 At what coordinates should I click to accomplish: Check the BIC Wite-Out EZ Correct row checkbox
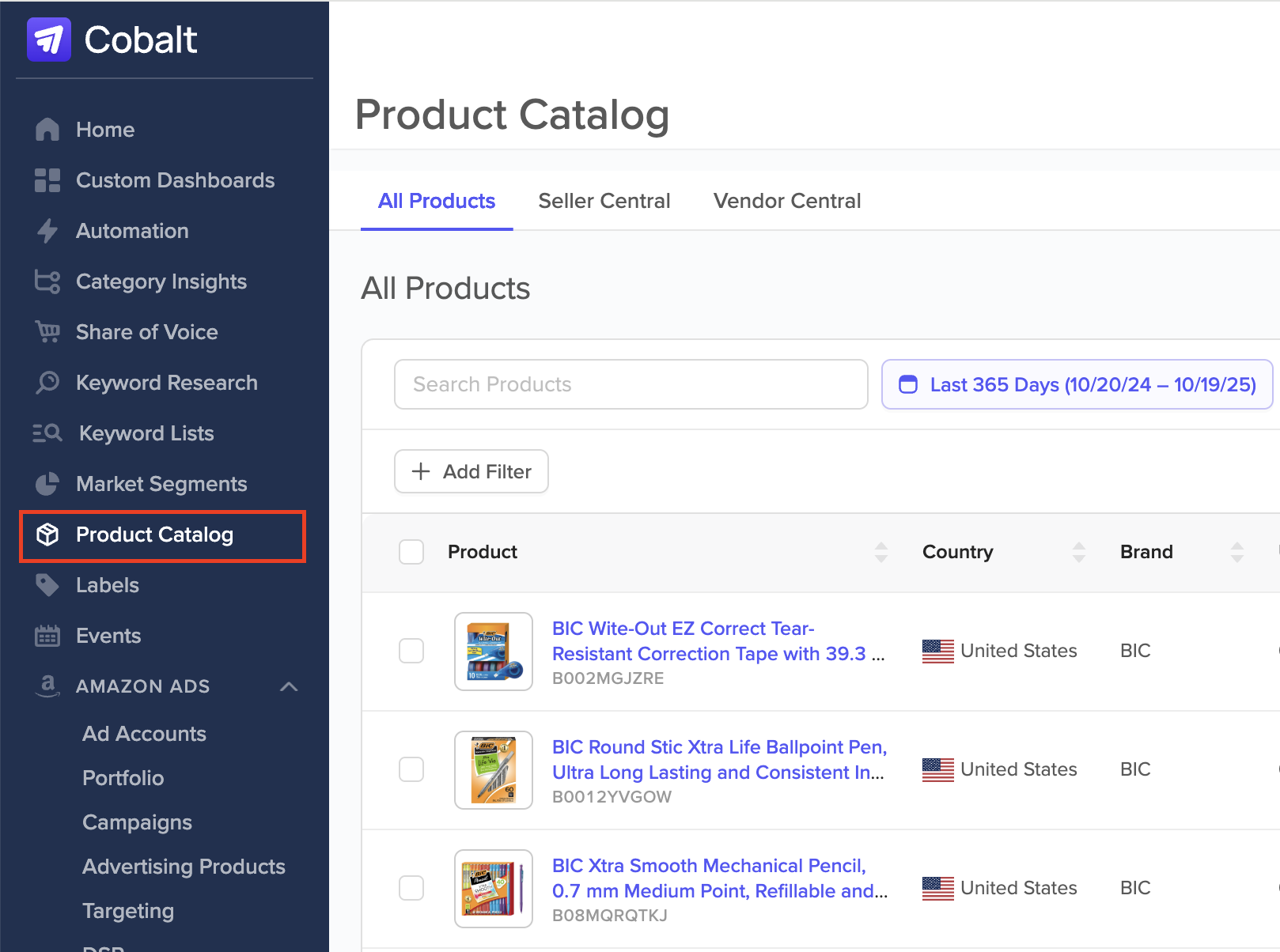pos(411,651)
